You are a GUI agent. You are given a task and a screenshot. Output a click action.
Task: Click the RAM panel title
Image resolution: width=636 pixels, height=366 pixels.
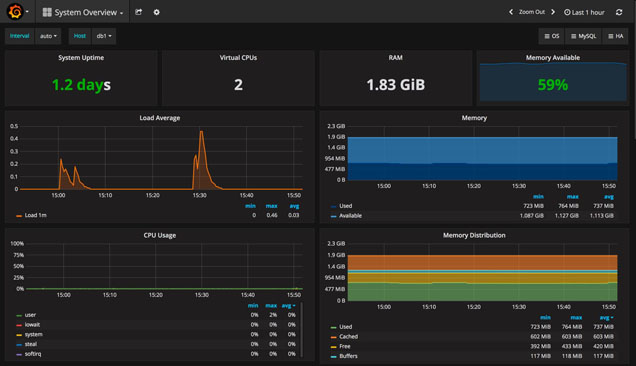395,58
